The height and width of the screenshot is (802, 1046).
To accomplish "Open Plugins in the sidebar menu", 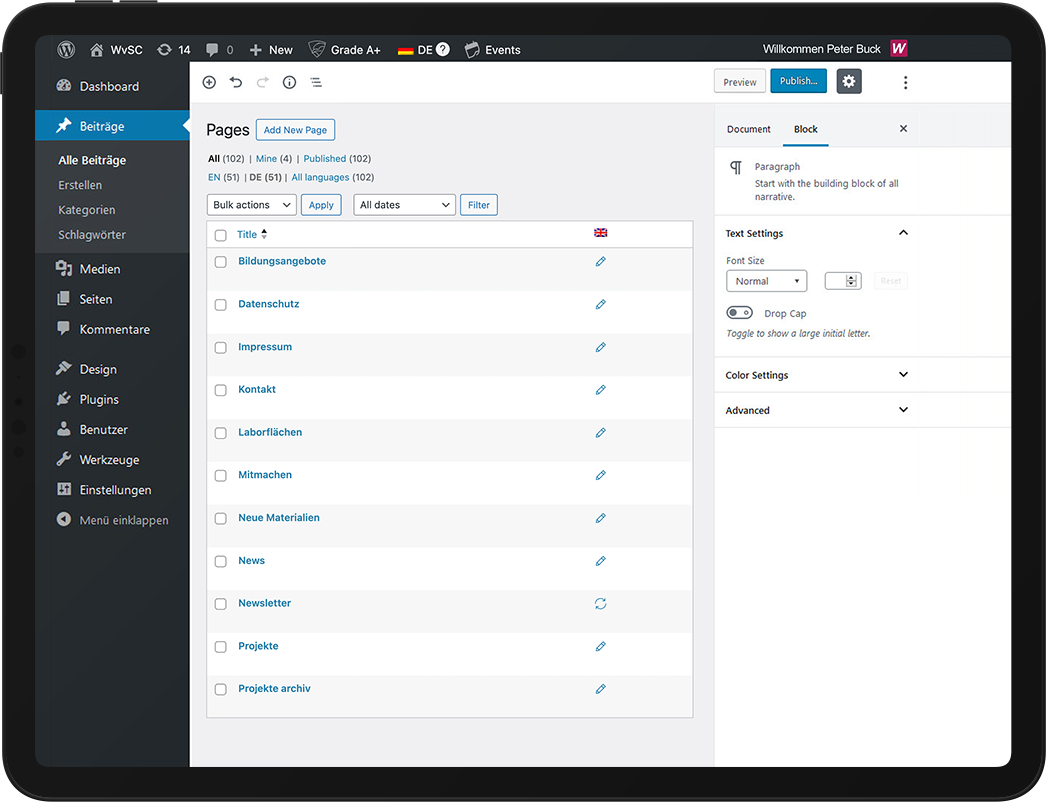I will (x=87, y=399).
